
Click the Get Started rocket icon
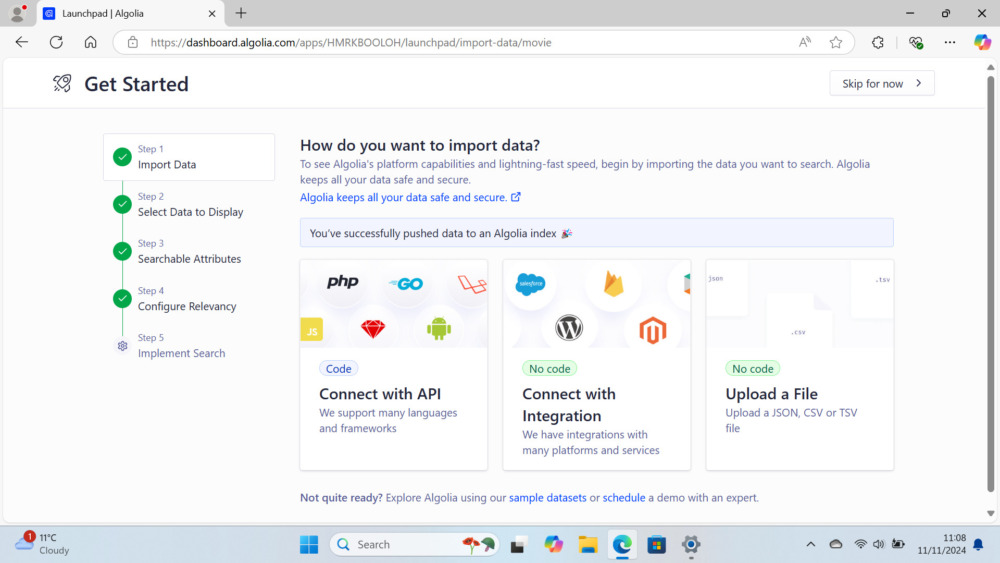click(62, 84)
